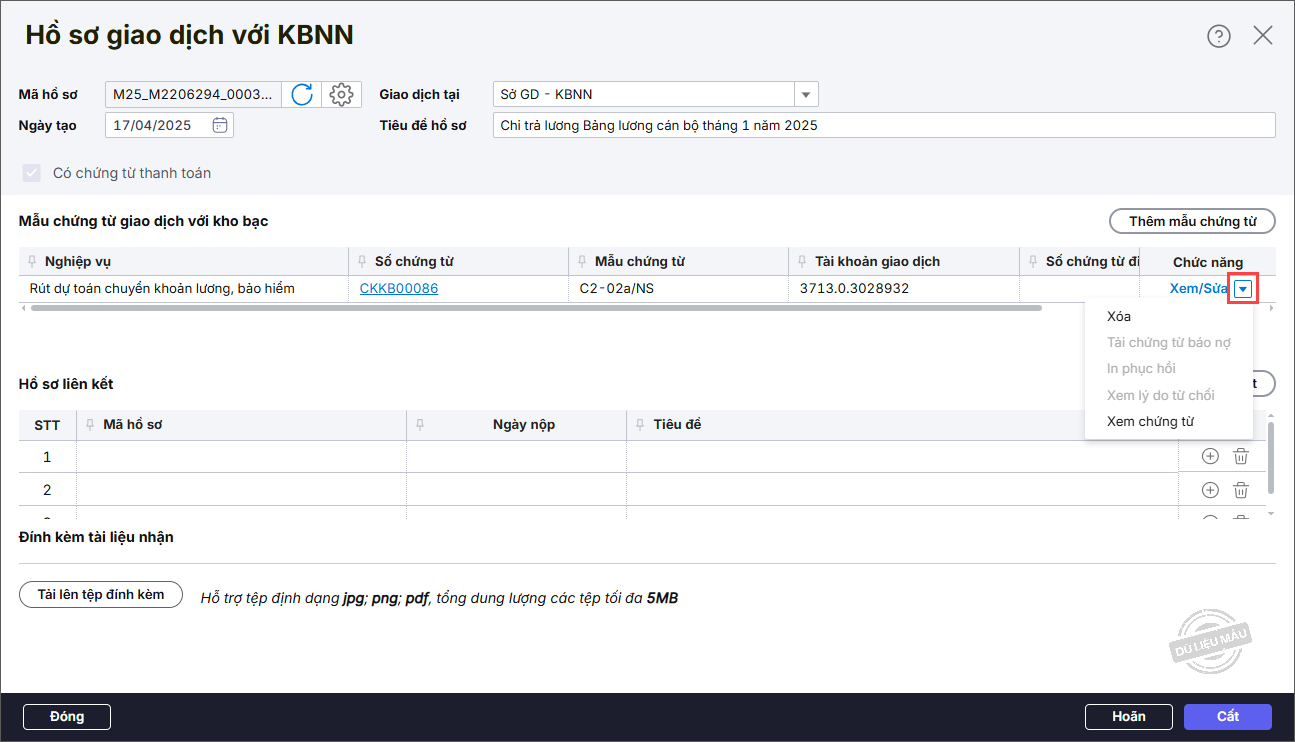Choose Xem chứng từ menu option
Image resolution: width=1295 pixels, height=742 pixels.
[1150, 421]
